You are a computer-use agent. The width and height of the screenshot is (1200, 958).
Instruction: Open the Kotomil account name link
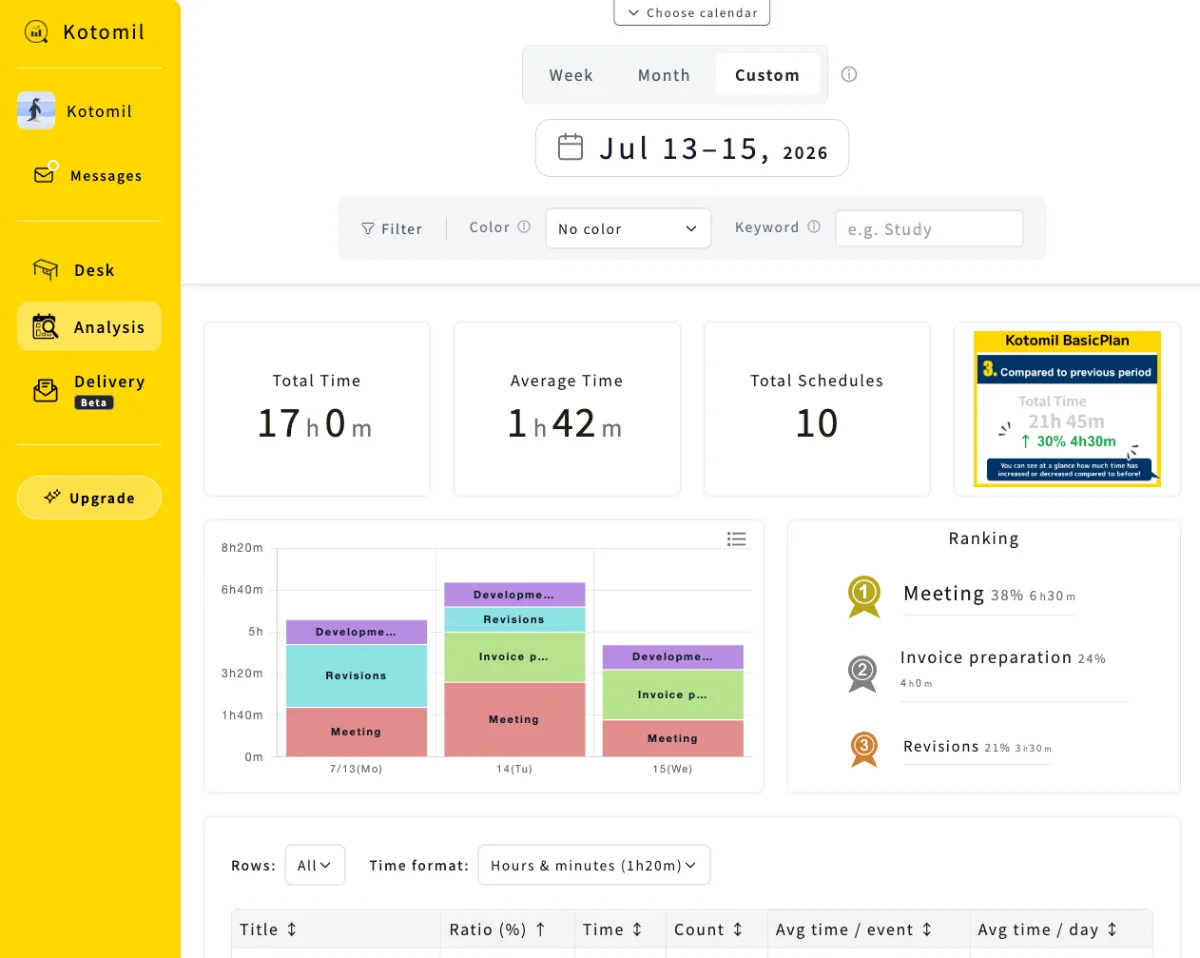coord(99,111)
